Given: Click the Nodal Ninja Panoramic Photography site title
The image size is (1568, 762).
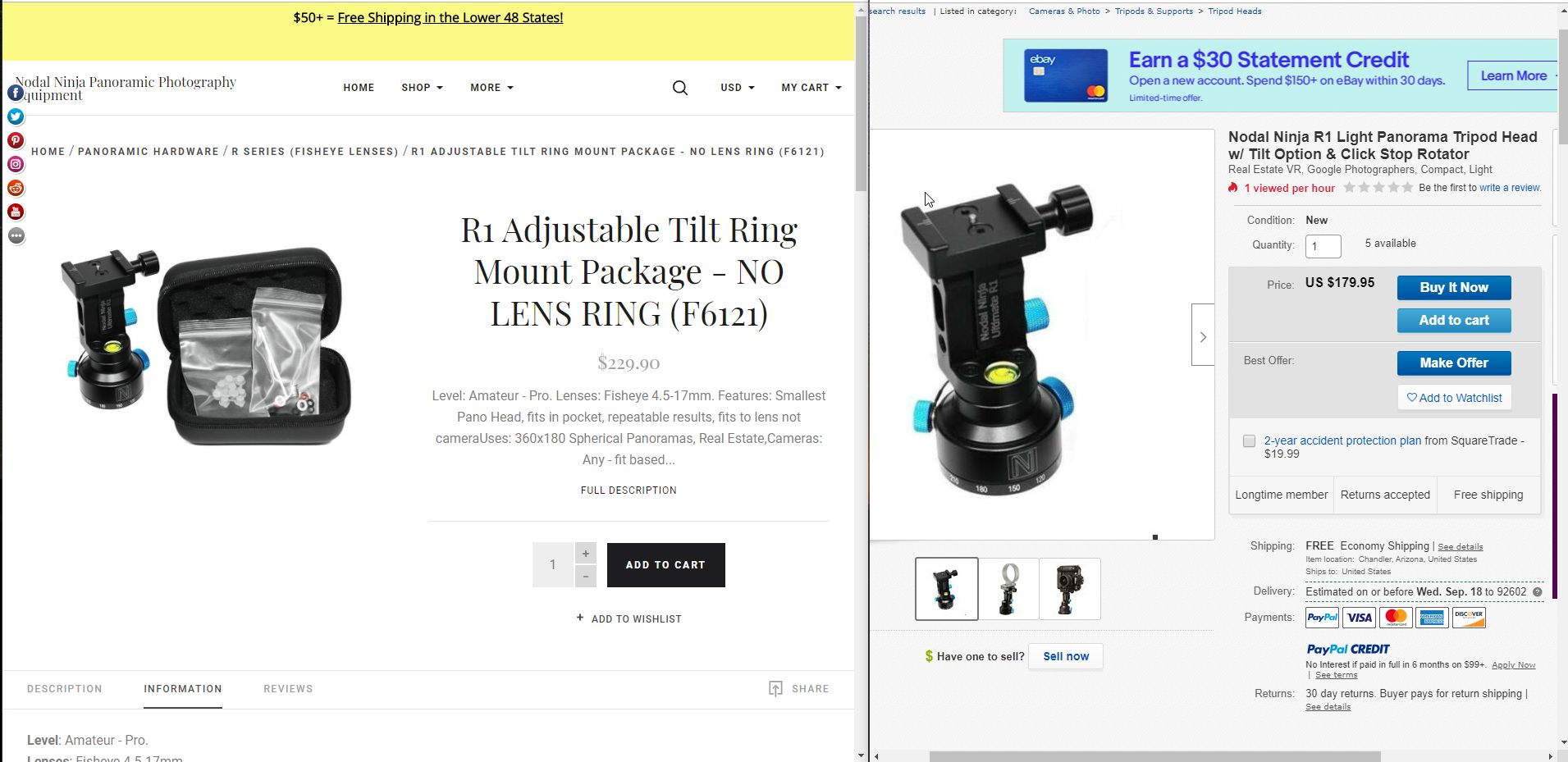Looking at the screenshot, I should coord(126,89).
